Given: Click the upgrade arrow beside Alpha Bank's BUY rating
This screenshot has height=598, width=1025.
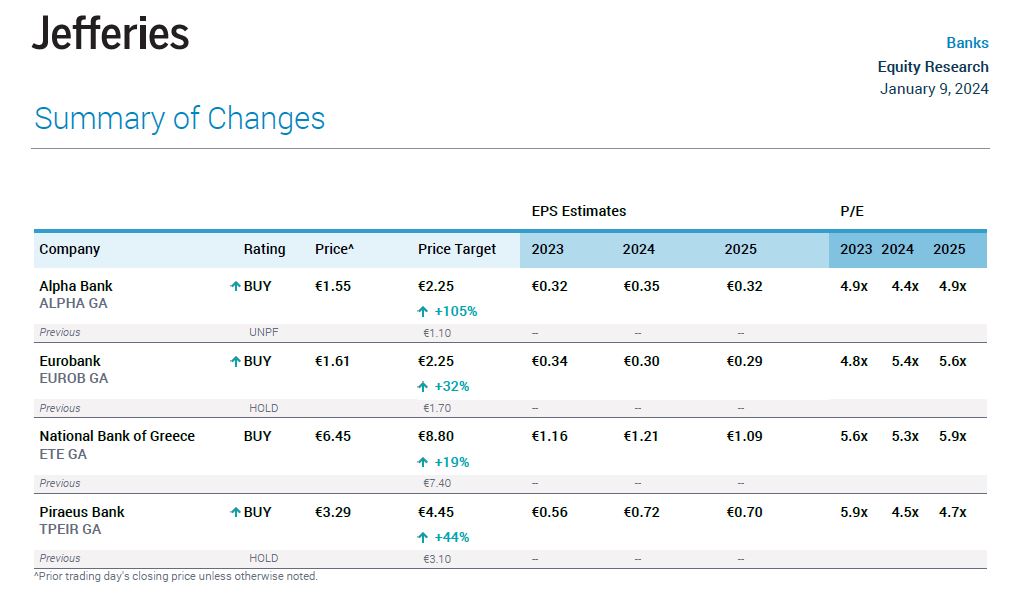Looking at the screenshot, I should pyautogui.click(x=235, y=287).
